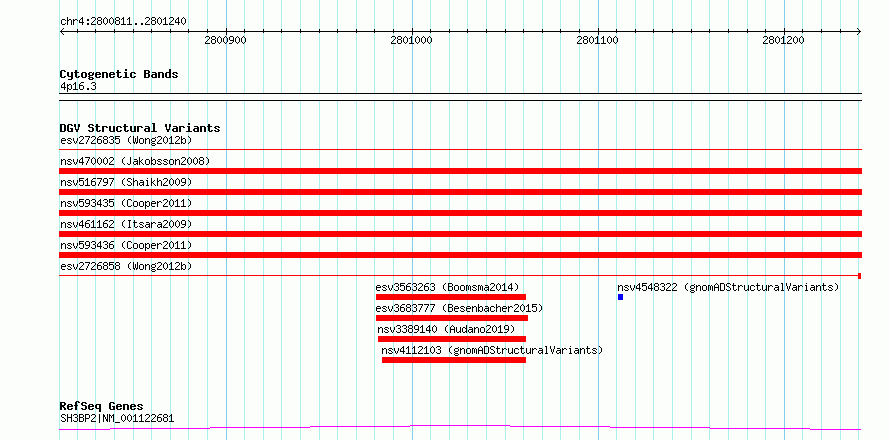Screen dimensions: 890x440
Task: Open the esv3563263 (Boomsma2014) label
Action: pos(447,287)
